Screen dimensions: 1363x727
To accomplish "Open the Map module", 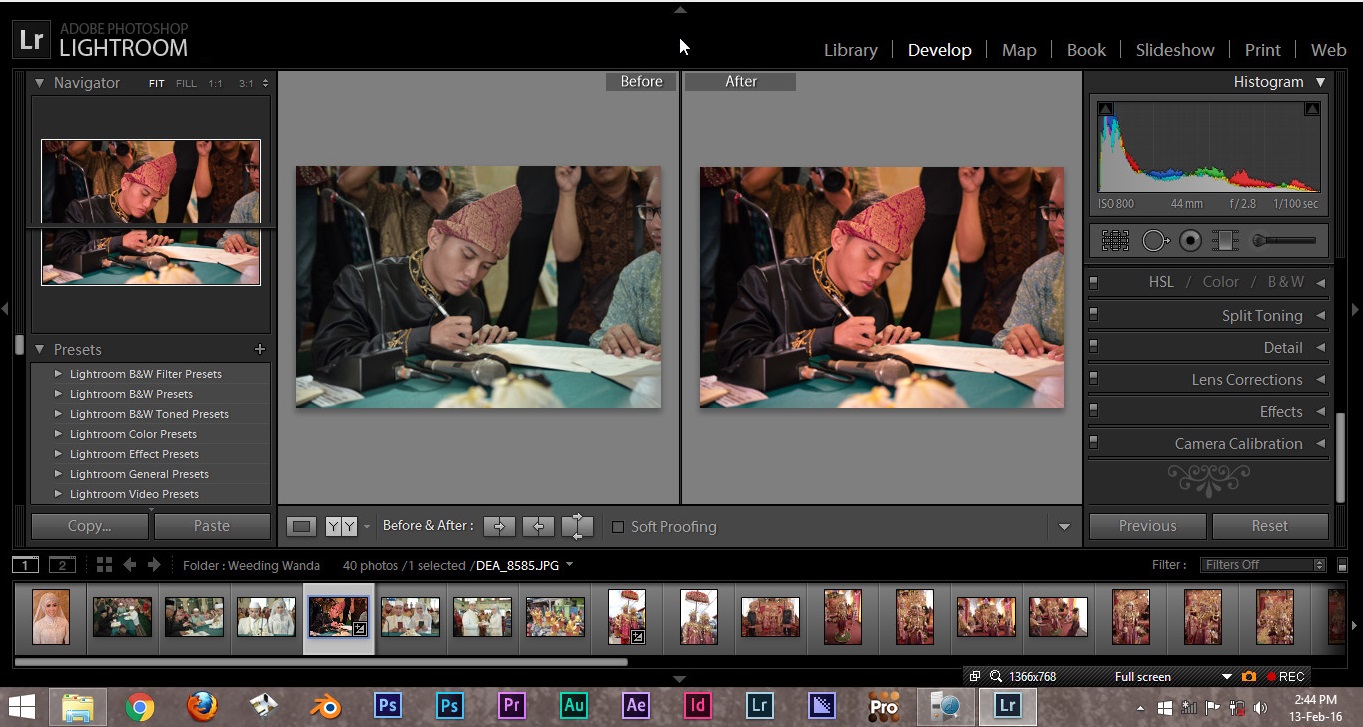I will point(1019,50).
